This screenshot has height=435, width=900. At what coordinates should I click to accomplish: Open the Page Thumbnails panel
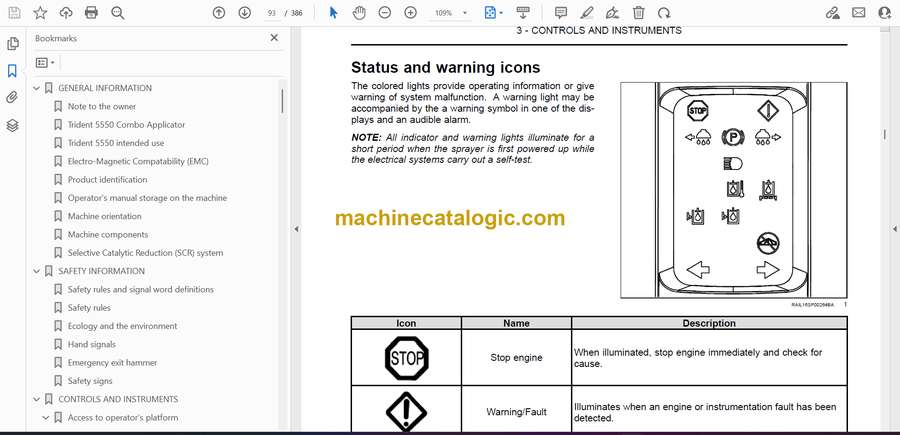tap(12, 44)
